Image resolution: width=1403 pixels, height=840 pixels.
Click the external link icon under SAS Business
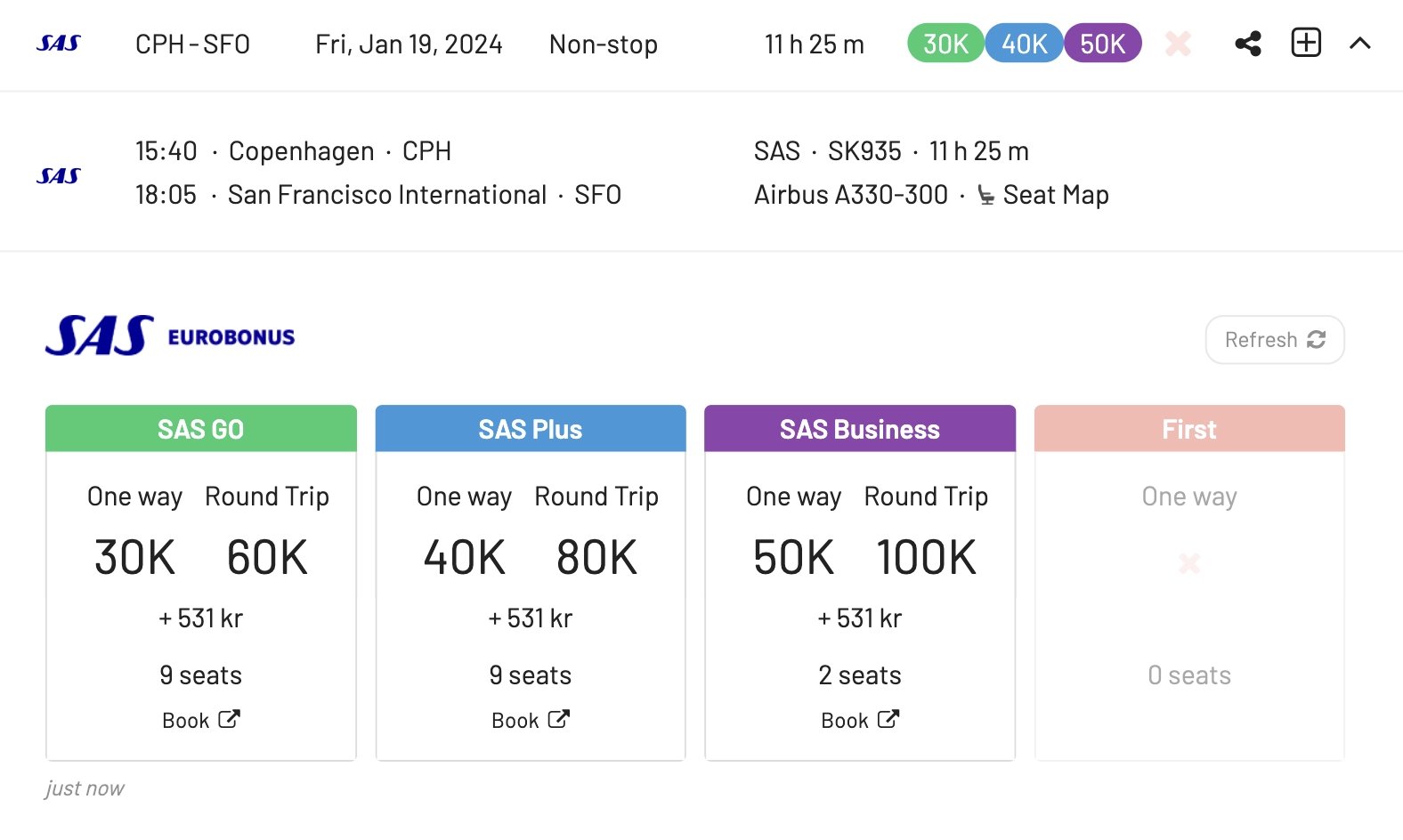click(888, 719)
